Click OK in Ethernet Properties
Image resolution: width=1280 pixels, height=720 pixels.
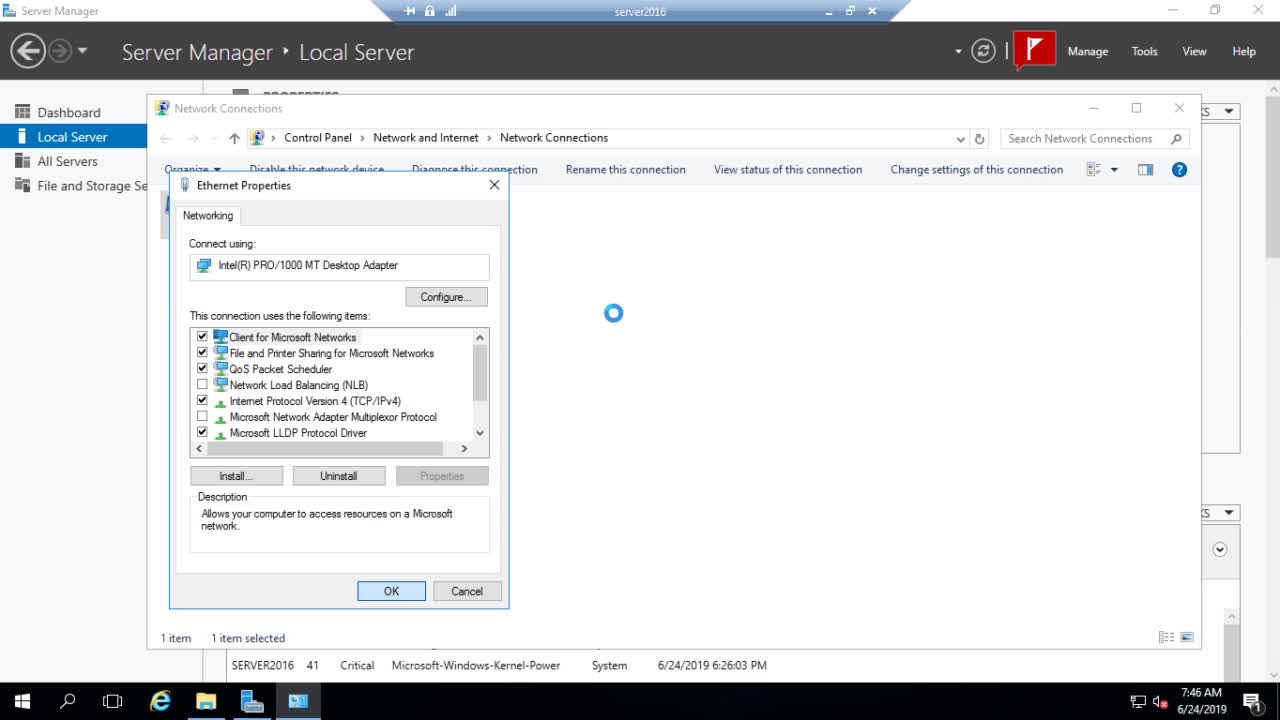(391, 591)
